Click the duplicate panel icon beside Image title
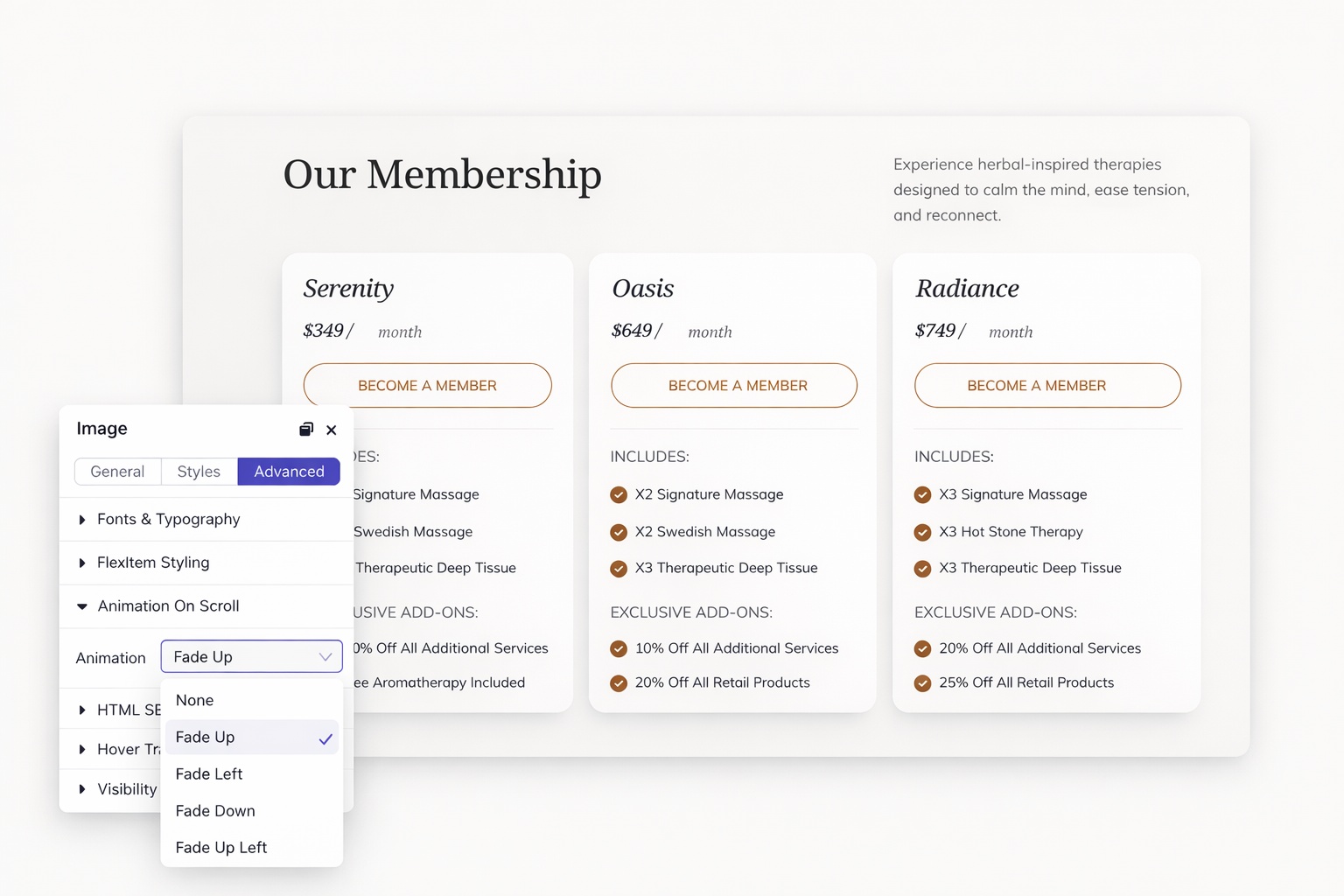1344x896 pixels. coord(306,429)
